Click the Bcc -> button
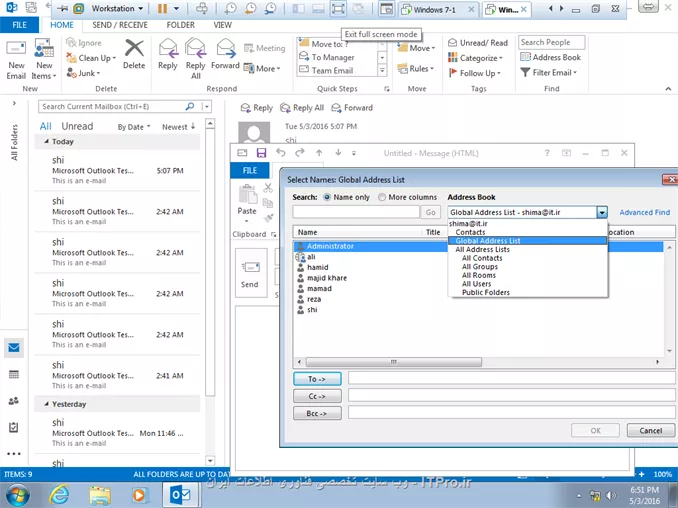The width and height of the screenshot is (678, 508). [x=317, y=413]
